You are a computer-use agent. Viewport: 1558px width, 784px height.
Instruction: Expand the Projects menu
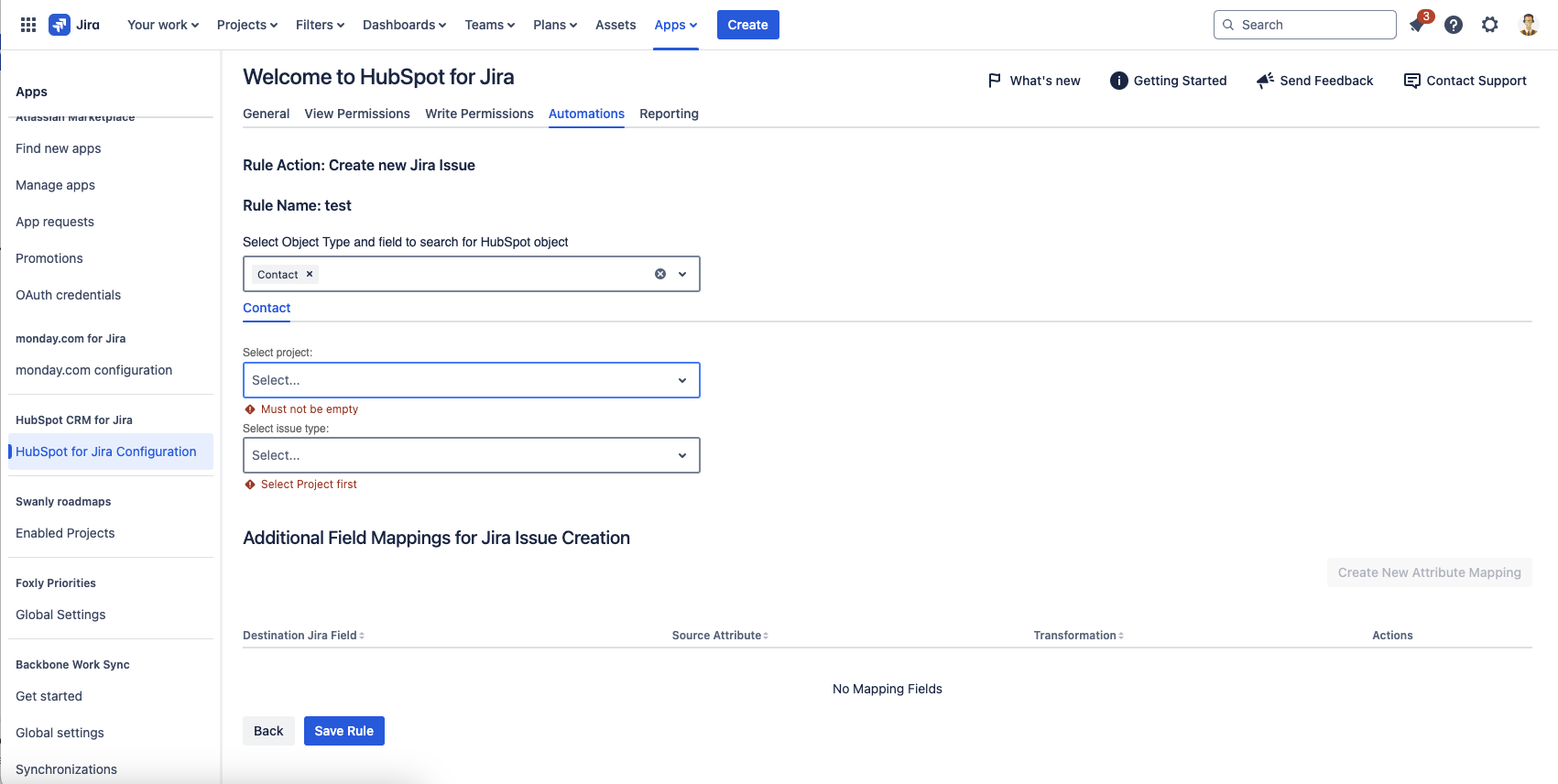point(247,25)
